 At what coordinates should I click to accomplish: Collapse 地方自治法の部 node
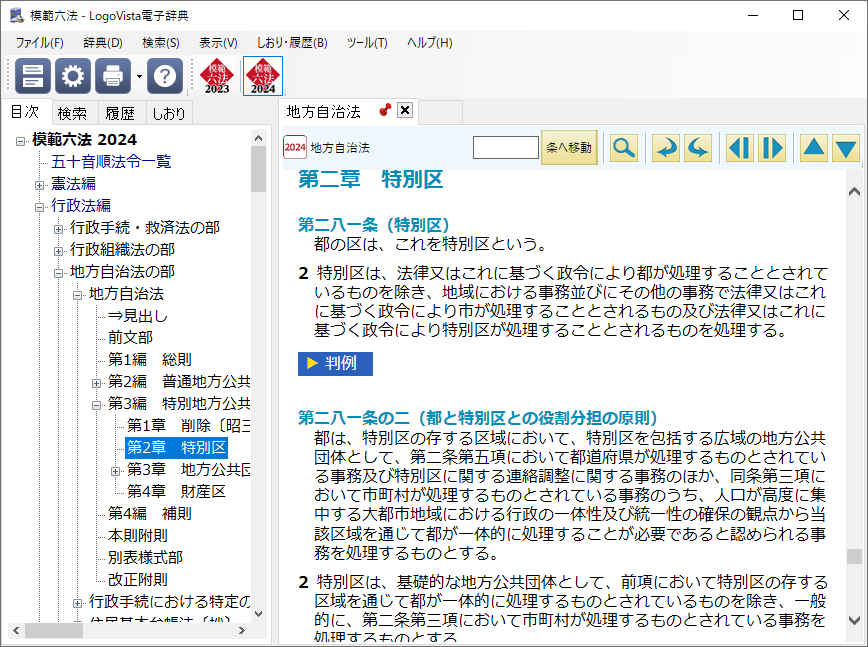click(58, 273)
